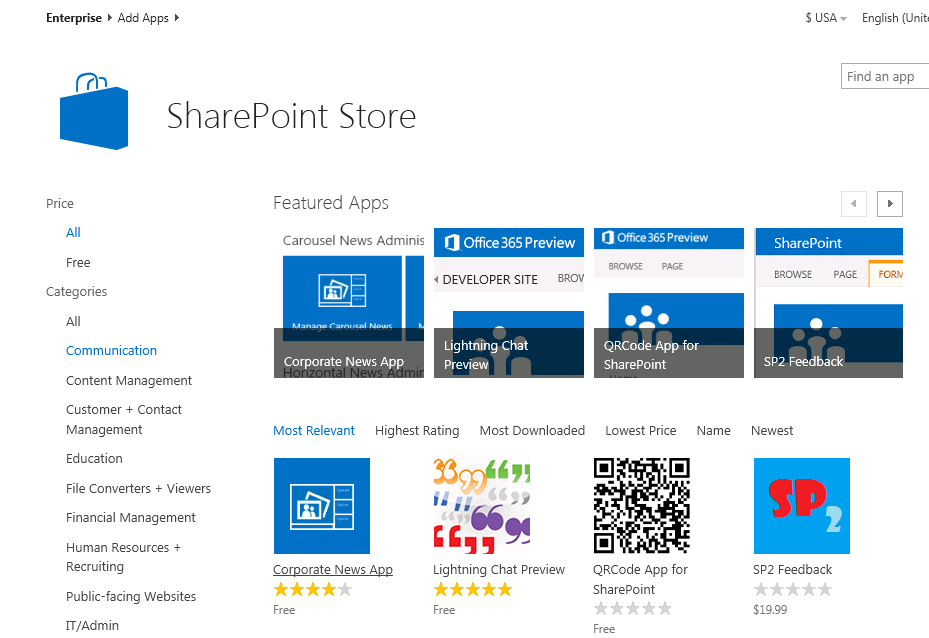Open the Corporate News App icon tile

pos(322,506)
